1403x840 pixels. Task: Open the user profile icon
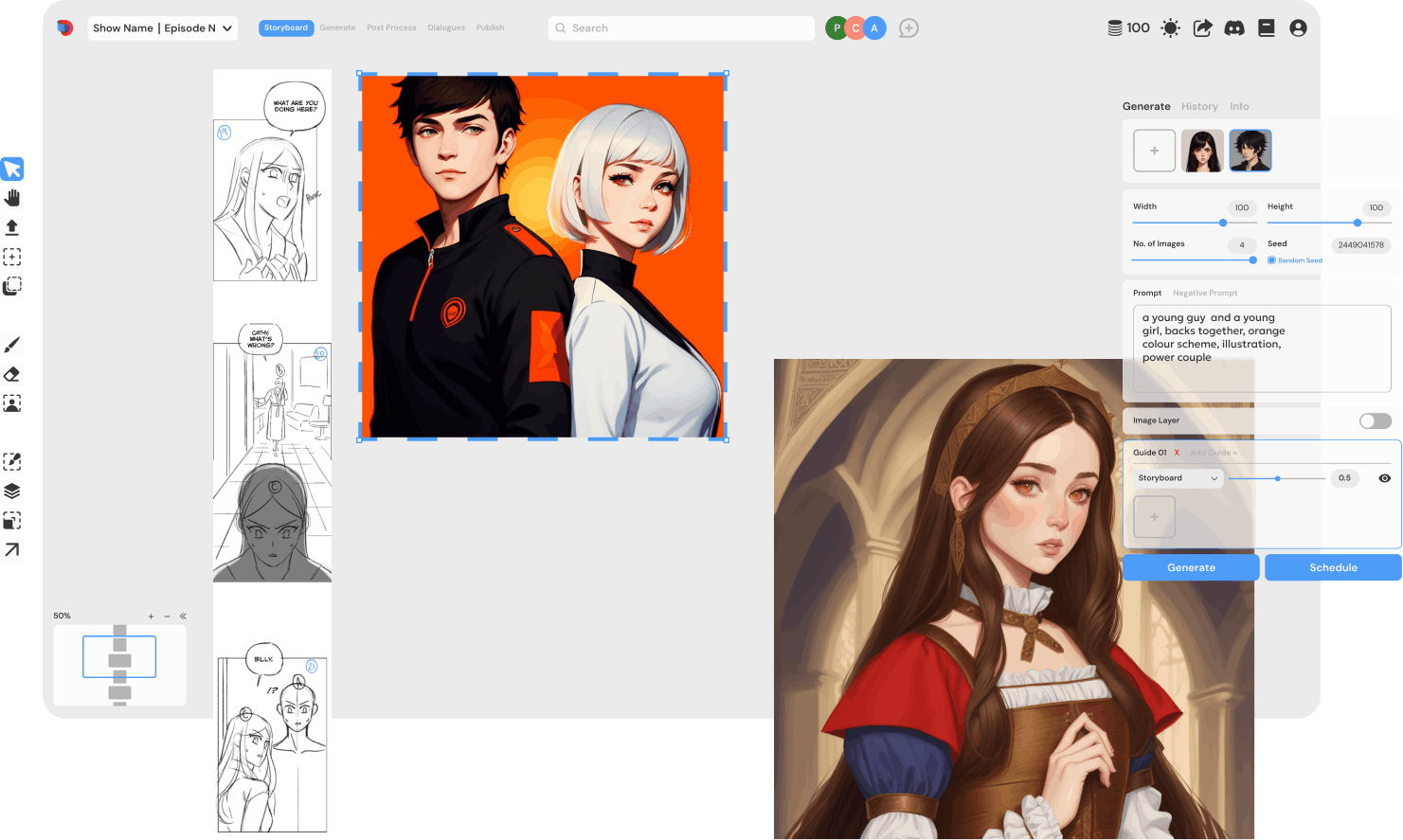1299,28
